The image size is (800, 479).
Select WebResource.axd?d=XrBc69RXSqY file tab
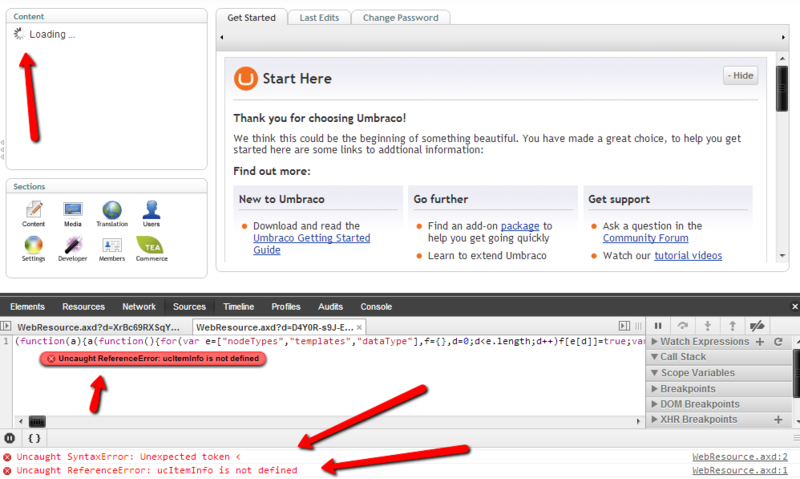(98, 327)
